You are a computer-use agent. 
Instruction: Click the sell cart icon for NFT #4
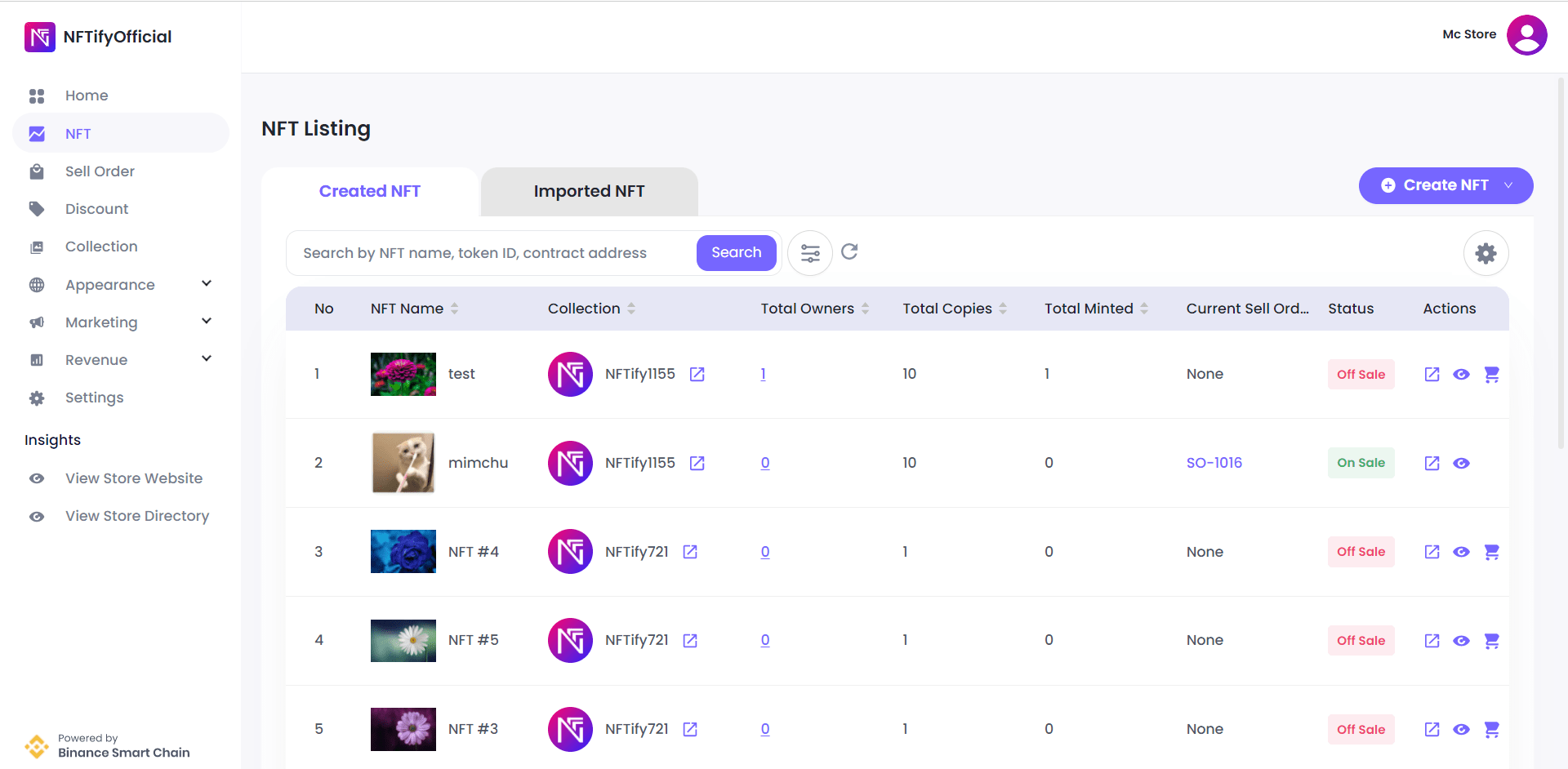point(1493,551)
